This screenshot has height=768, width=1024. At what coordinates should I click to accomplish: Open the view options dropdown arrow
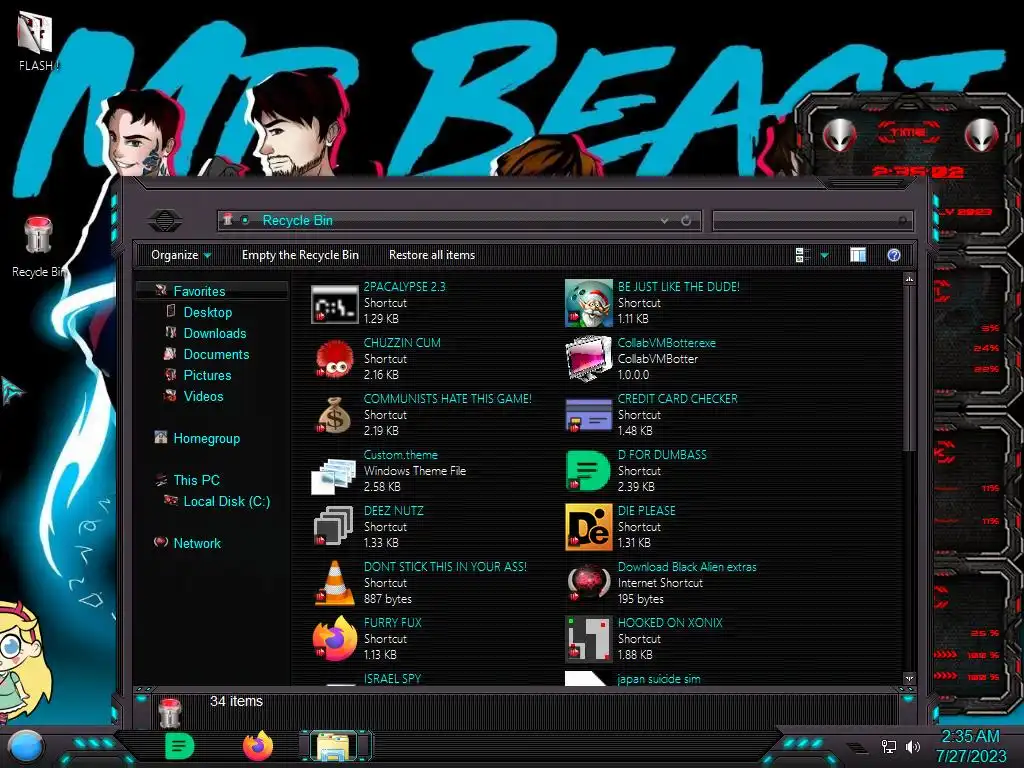(x=824, y=255)
